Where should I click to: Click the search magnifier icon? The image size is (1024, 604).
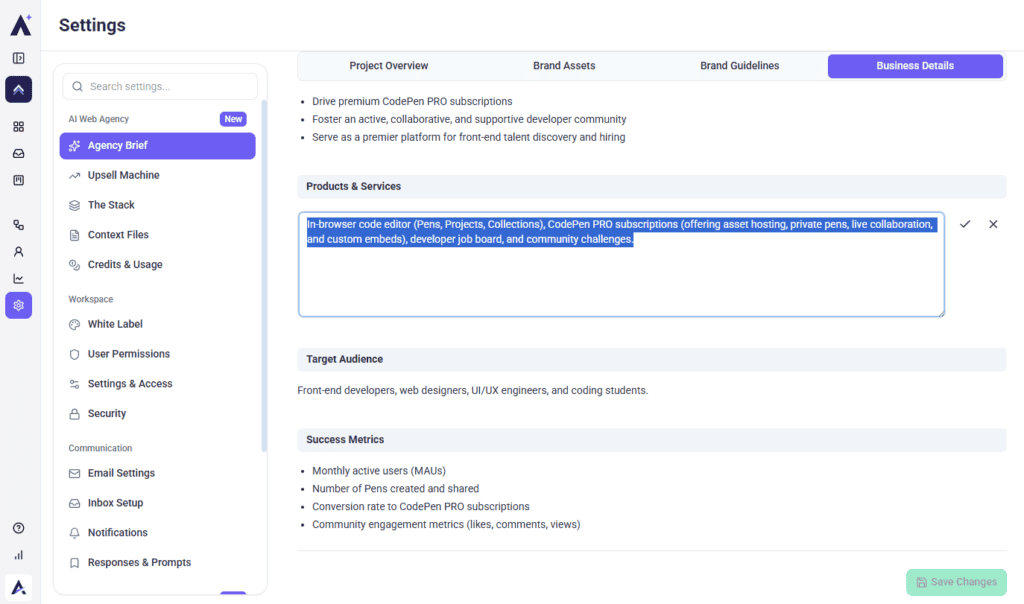77,86
